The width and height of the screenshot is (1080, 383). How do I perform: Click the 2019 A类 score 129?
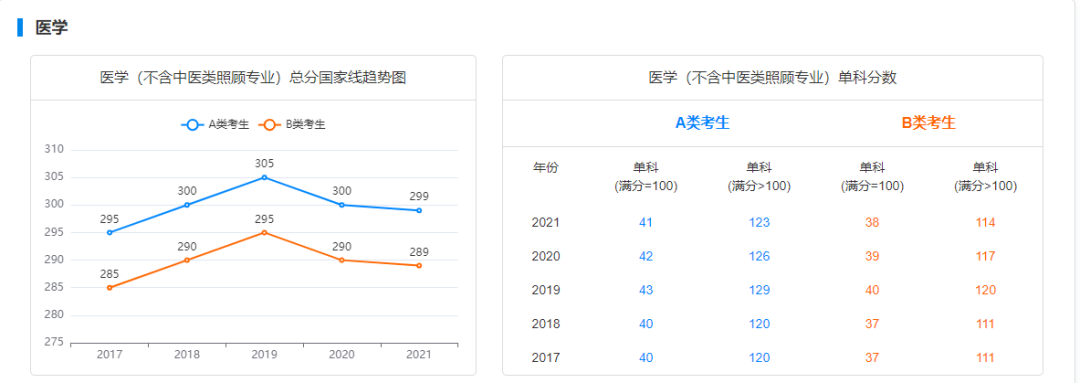tap(759, 290)
